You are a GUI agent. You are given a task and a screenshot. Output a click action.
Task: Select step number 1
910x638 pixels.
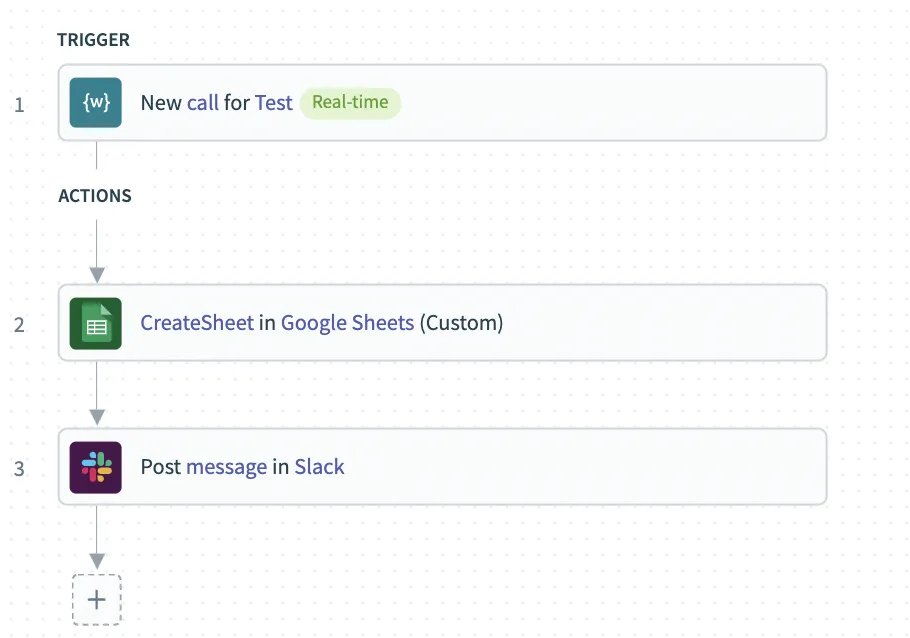[x=20, y=104]
